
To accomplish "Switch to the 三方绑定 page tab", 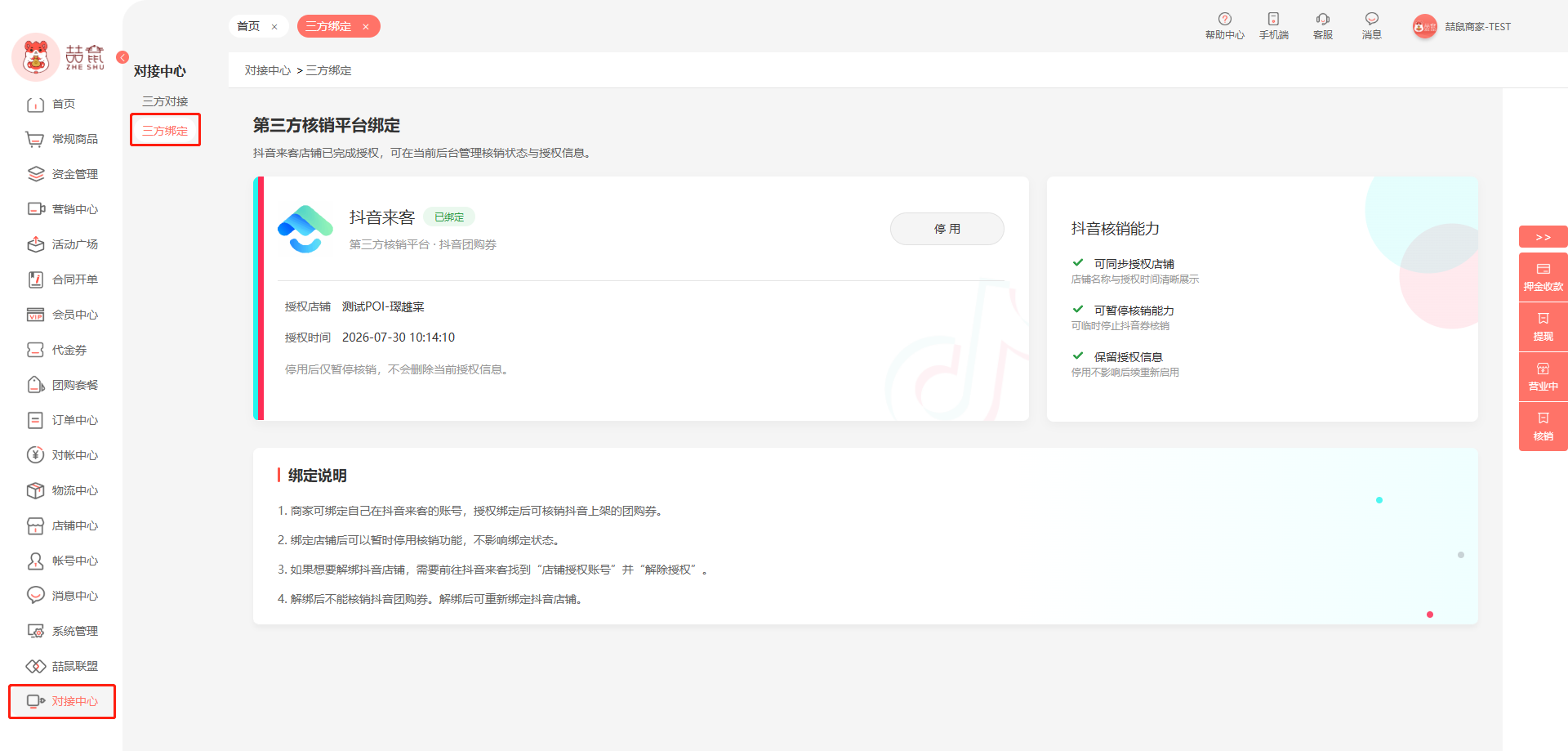I will click(x=328, y=26).
